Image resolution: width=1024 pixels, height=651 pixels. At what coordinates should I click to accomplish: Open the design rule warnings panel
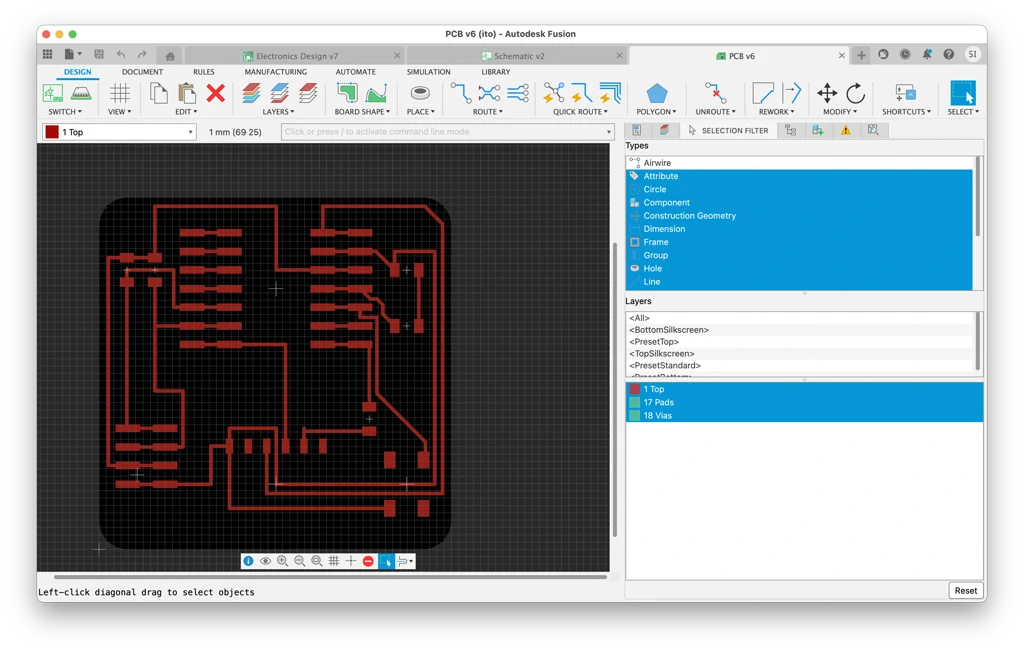point(846,131)
